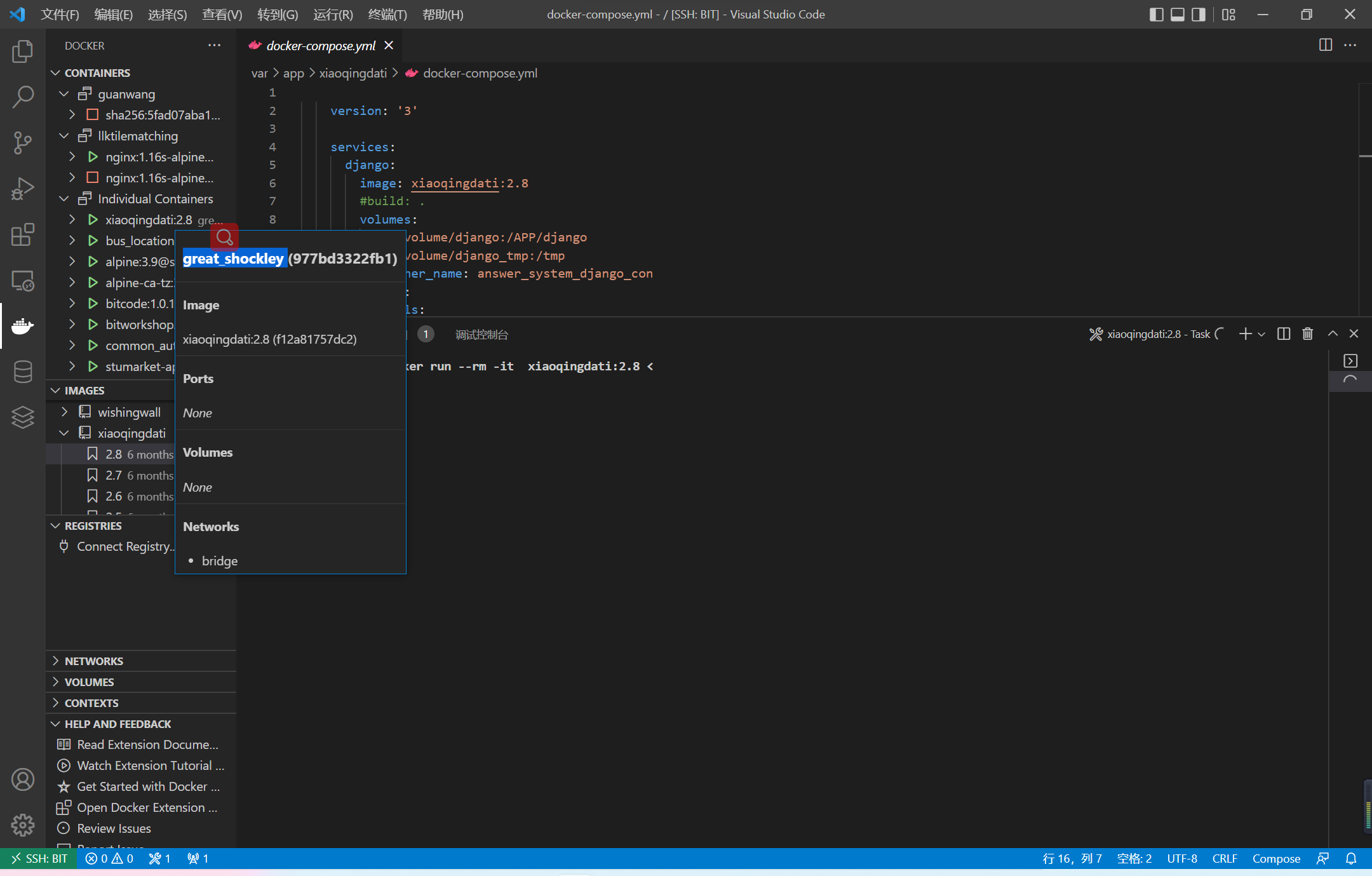Open the 文件(F) menu
The height and width of the screenshot is (876, 1372).
coord(60,14)
